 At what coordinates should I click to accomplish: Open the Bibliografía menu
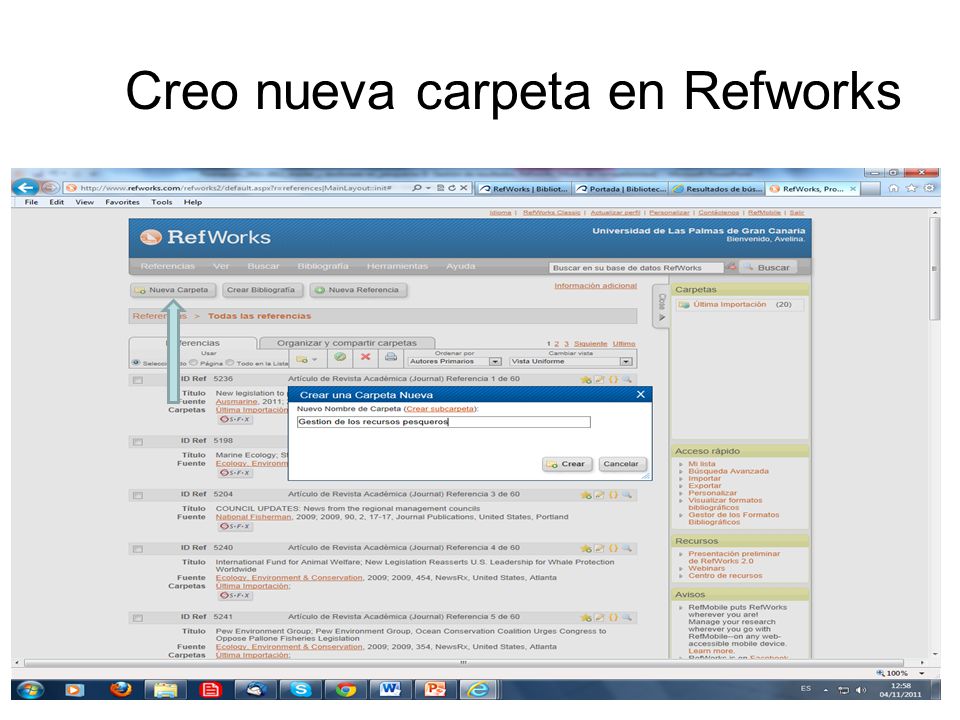pos(323,266)
